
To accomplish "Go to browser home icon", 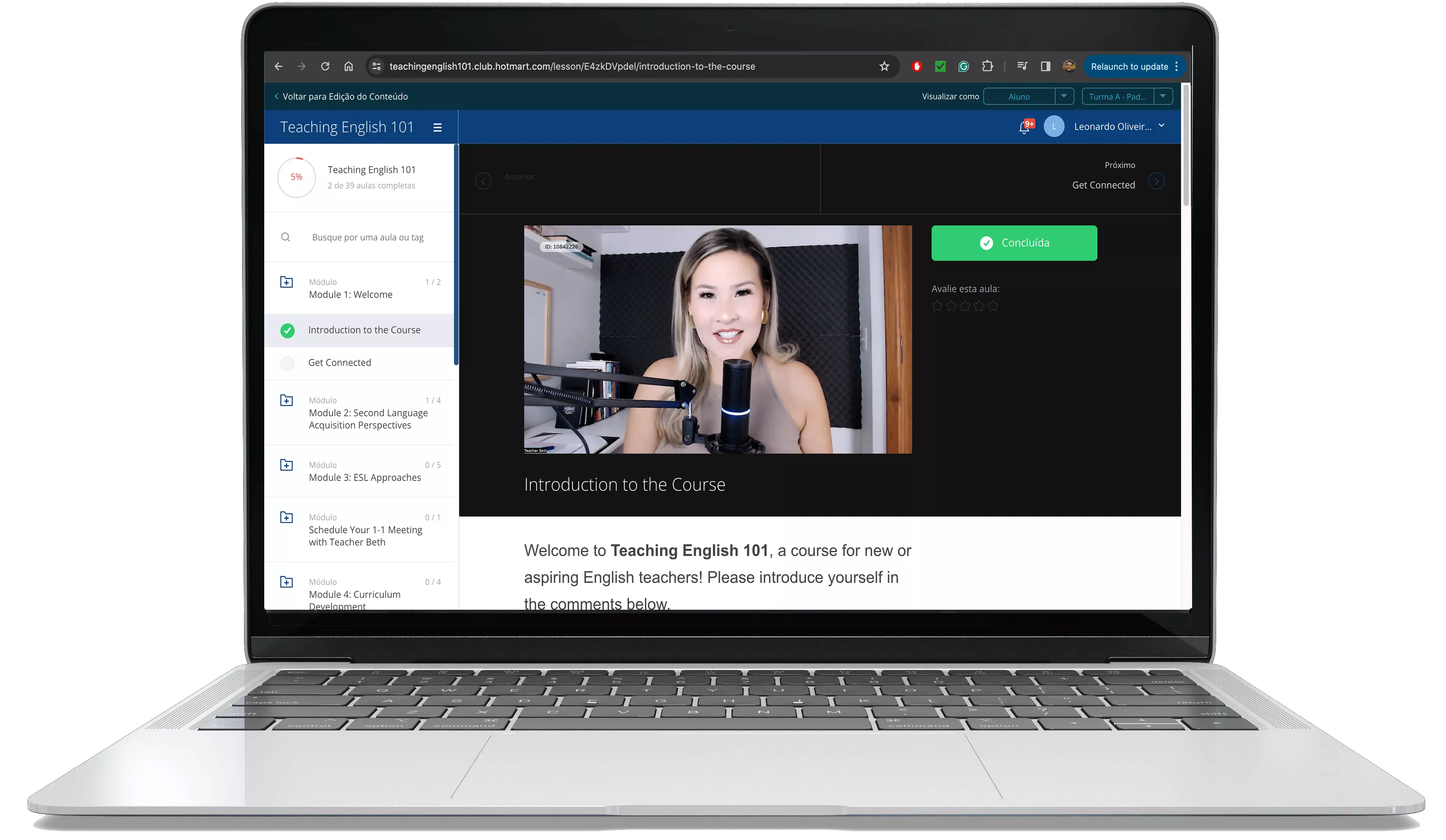I will tap(348, 66).
